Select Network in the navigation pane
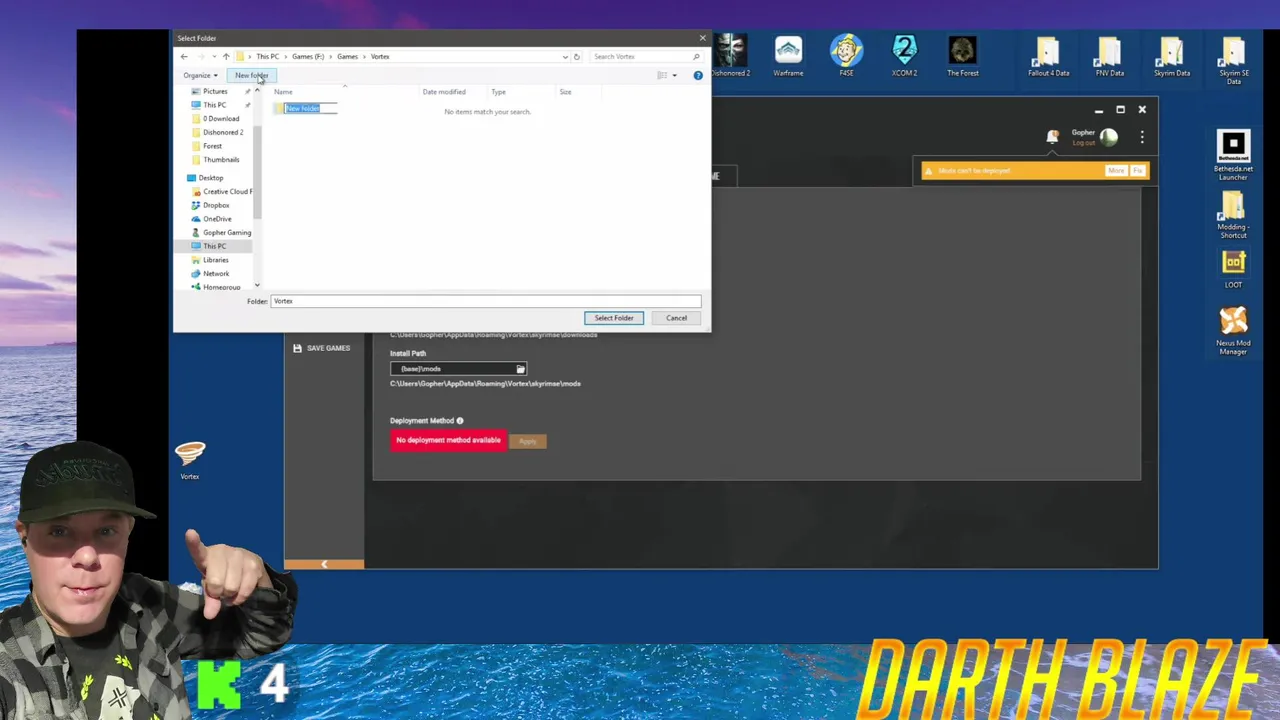This screenshot has height=720, width=1280. pos(216,273)
